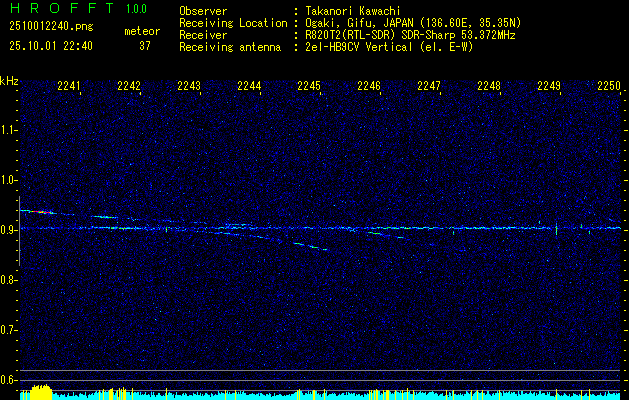Click the meteor count 37

pyautogui.click(x=145, y=46)
